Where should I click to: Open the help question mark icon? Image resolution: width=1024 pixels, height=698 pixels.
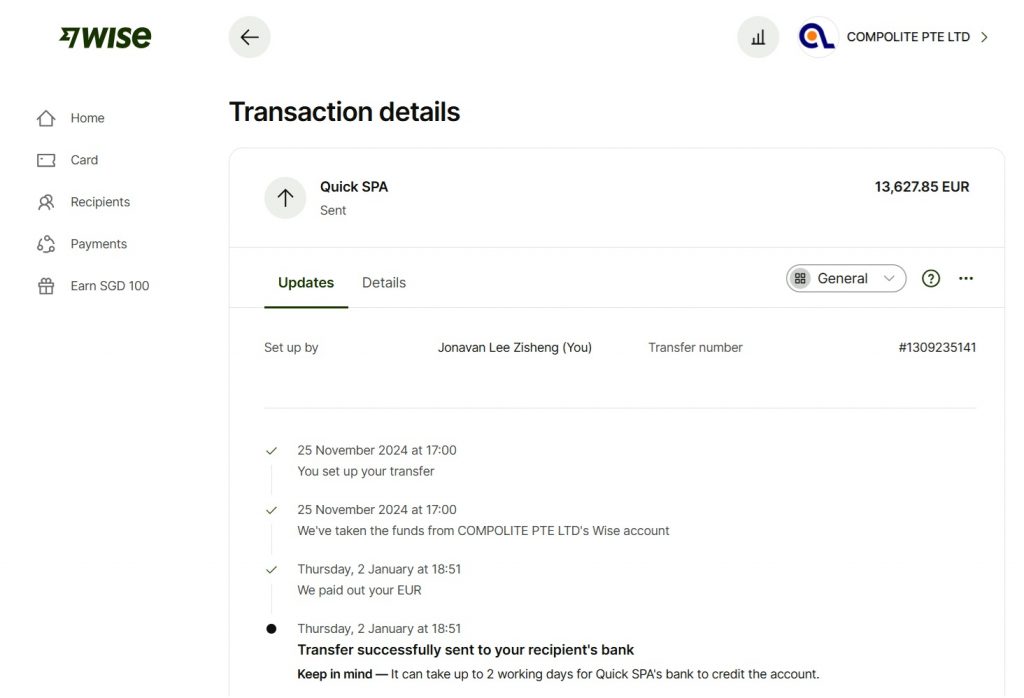[931, 279]
